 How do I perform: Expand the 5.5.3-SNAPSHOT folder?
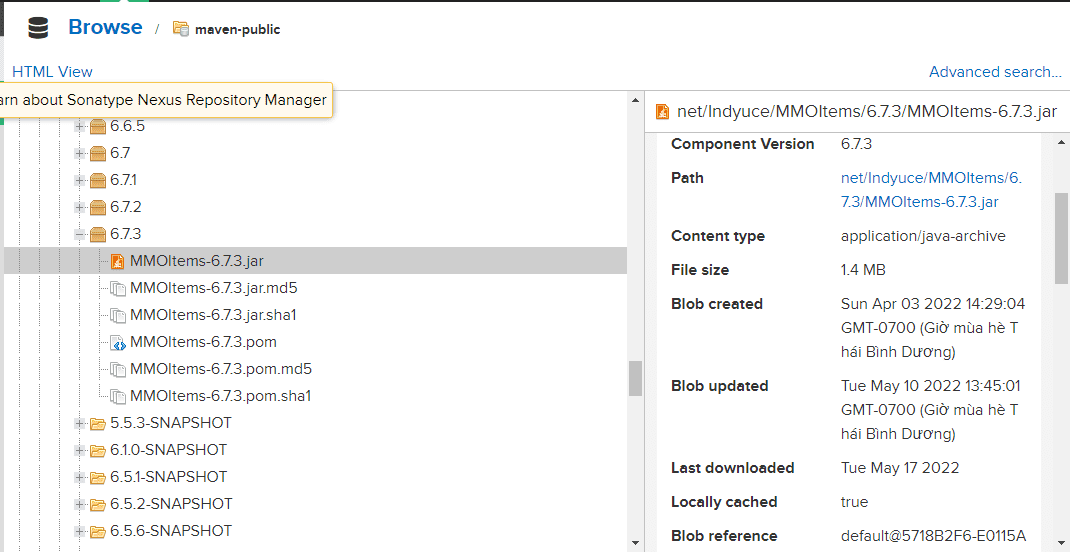pos(80,423)
